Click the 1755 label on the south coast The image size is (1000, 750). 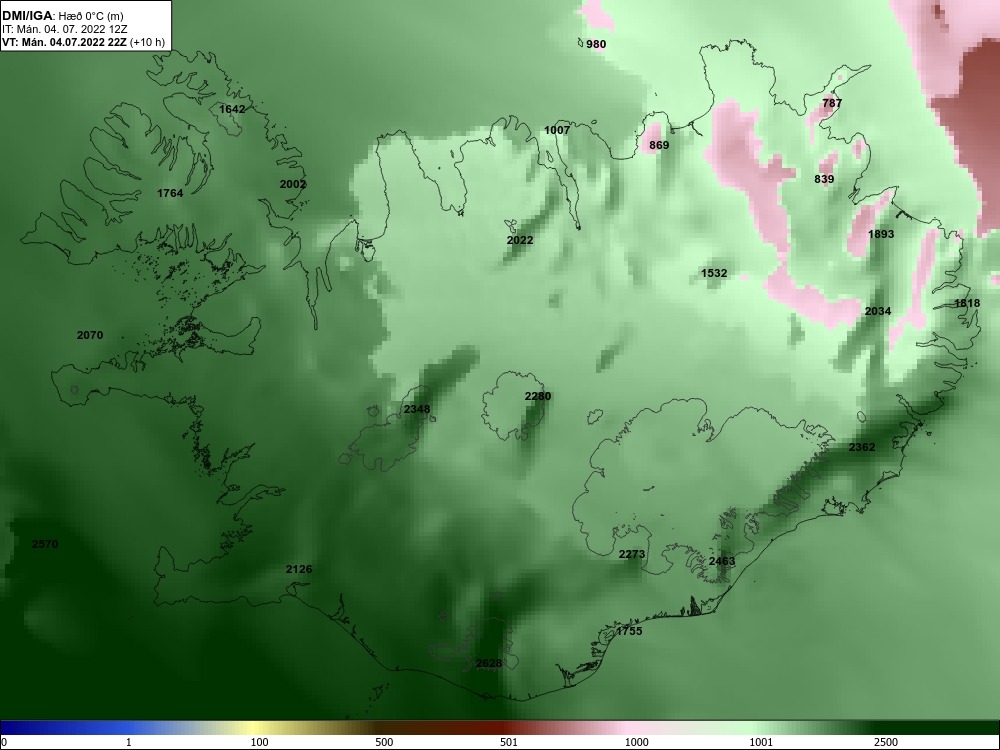629,631
